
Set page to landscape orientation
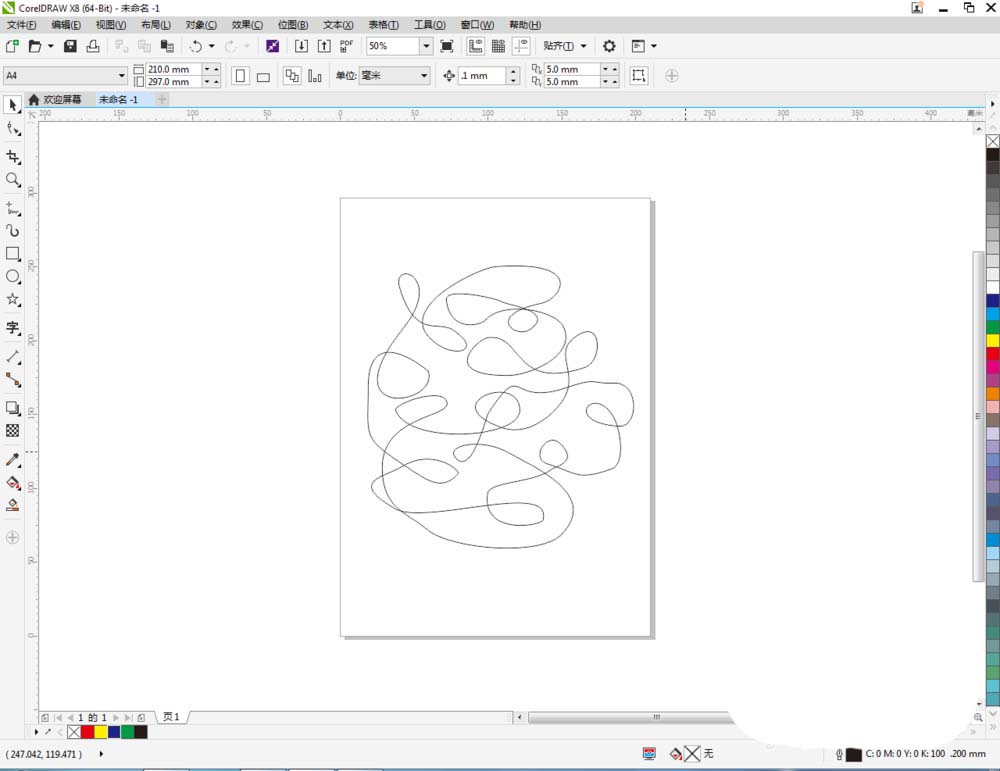(263, 76)
